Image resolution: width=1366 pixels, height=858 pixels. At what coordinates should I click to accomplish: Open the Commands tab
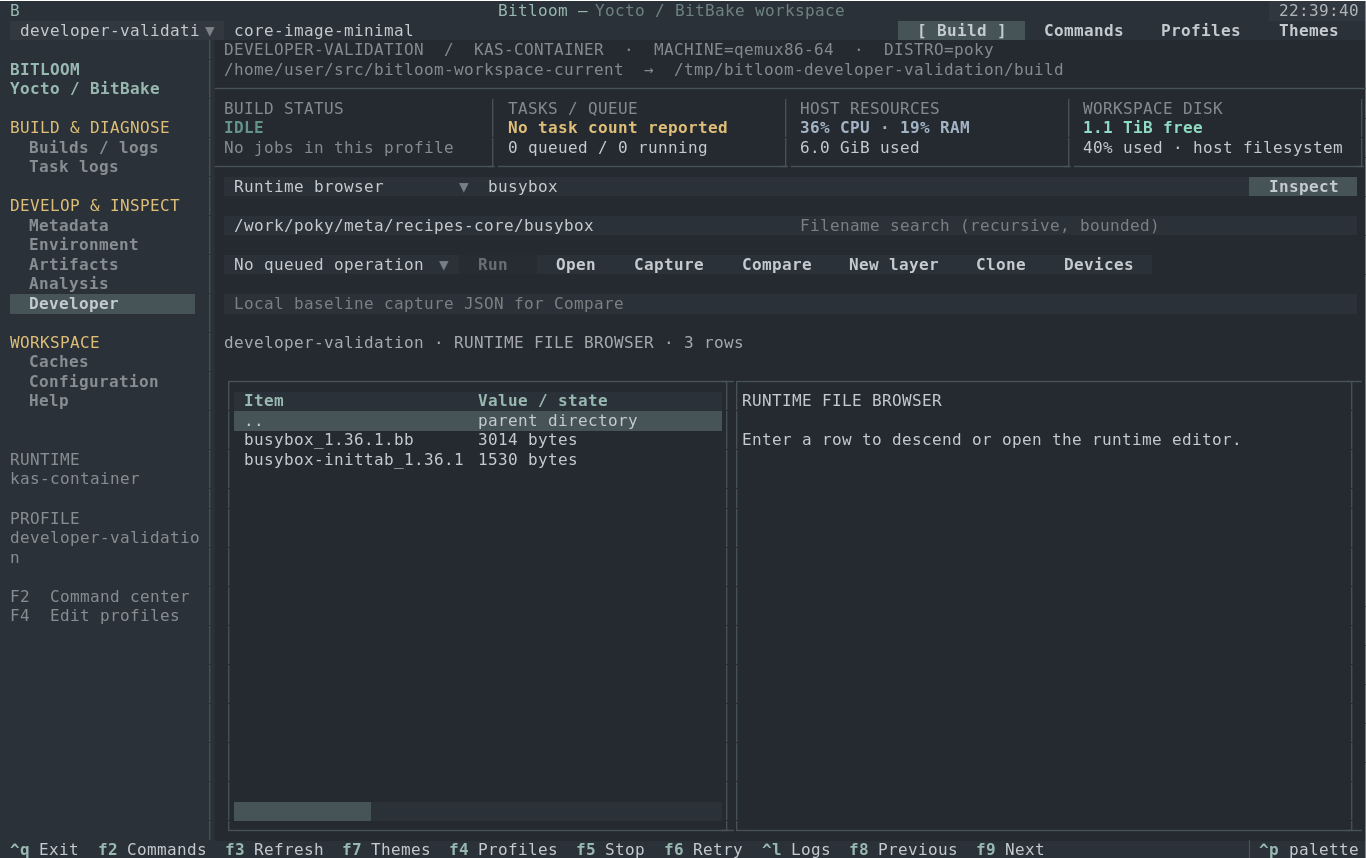pos(1083,30)
